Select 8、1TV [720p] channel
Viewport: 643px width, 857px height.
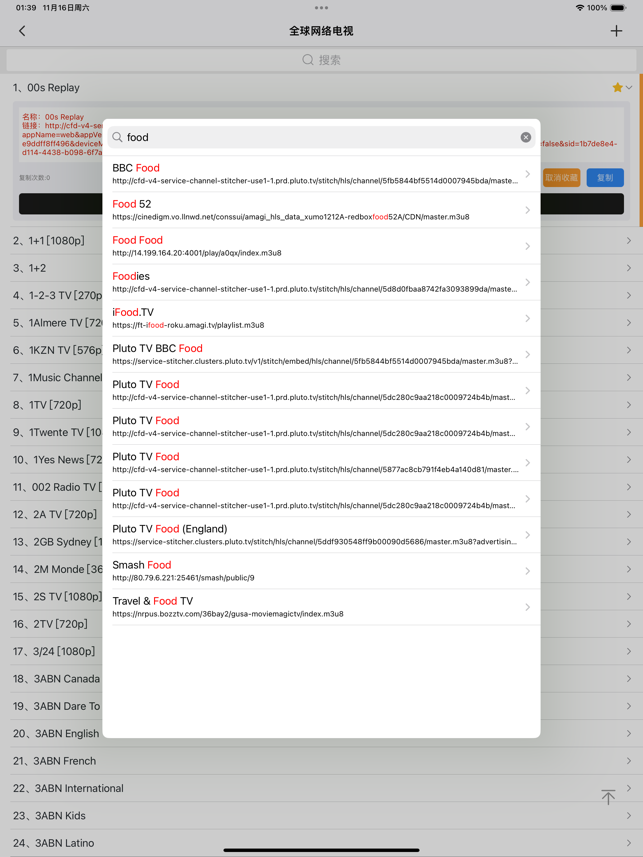coord(322,405)
